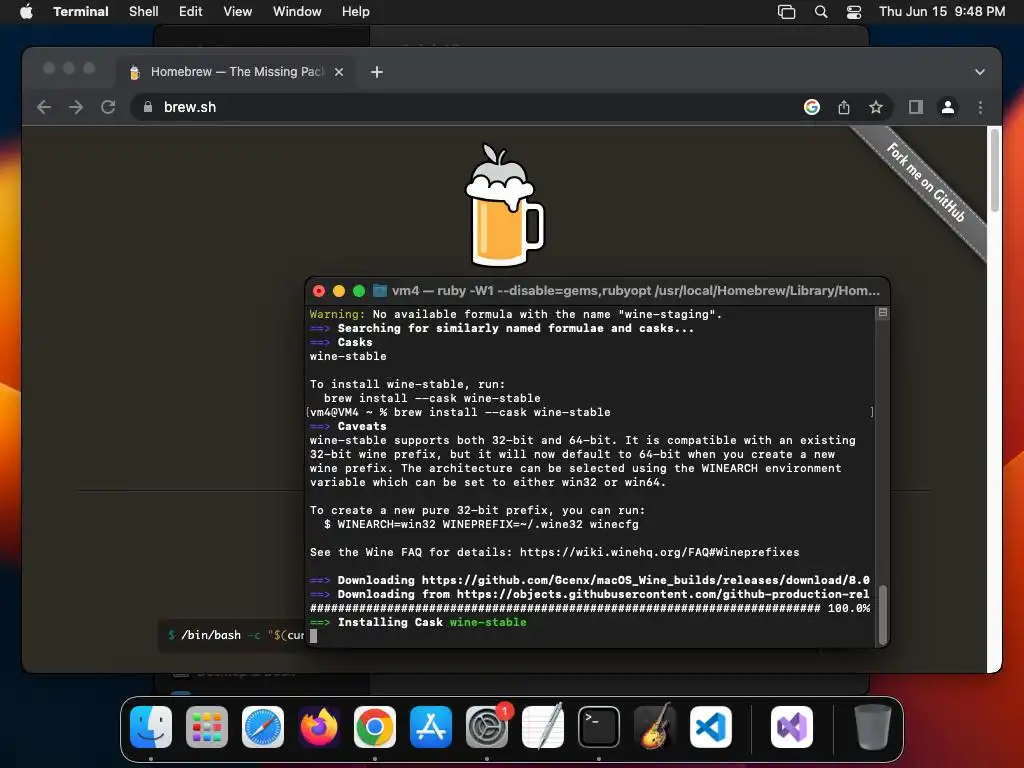Image resolution: width=1024 pixels, height=768 pixels.
Task: Toggle the Chrome side panel
Action: [x=916, y=107]
